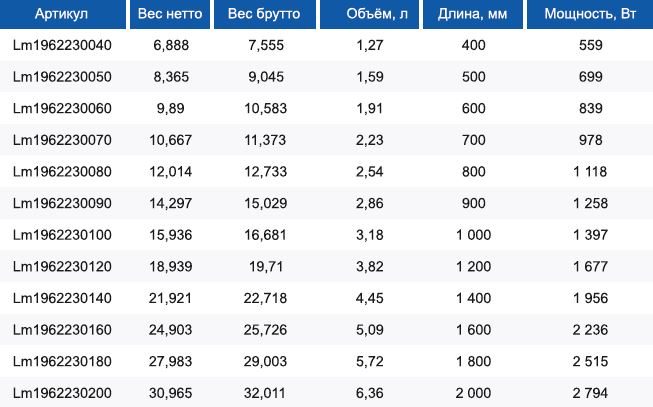
Task: Select gross weight value 15,029
Action: 266,203
